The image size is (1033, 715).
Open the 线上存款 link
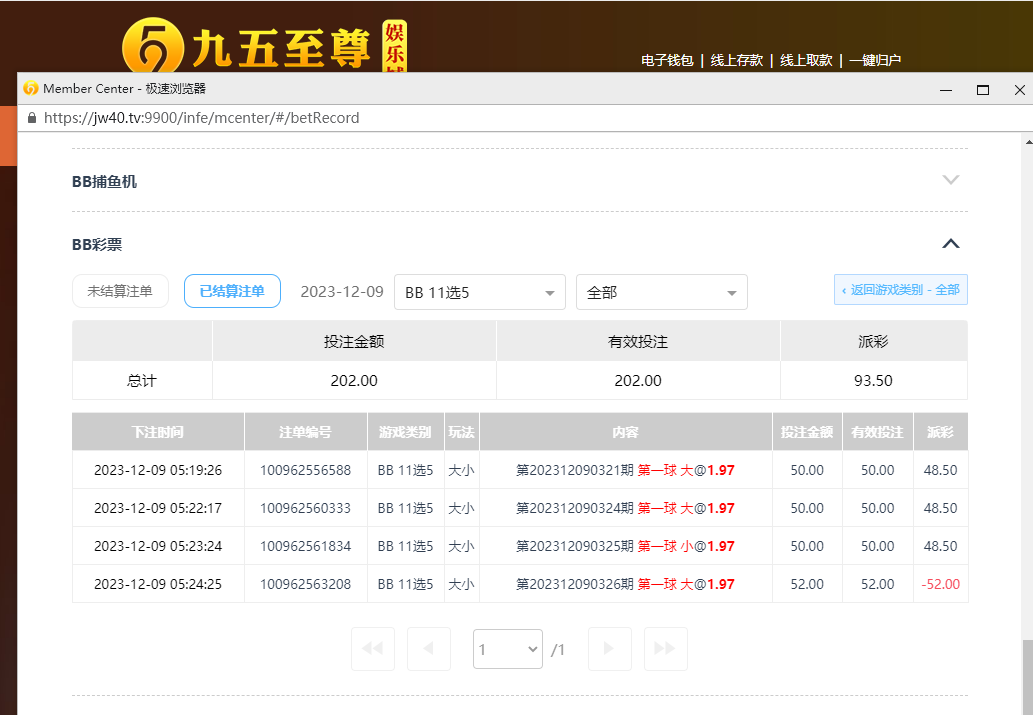point(737,61)
